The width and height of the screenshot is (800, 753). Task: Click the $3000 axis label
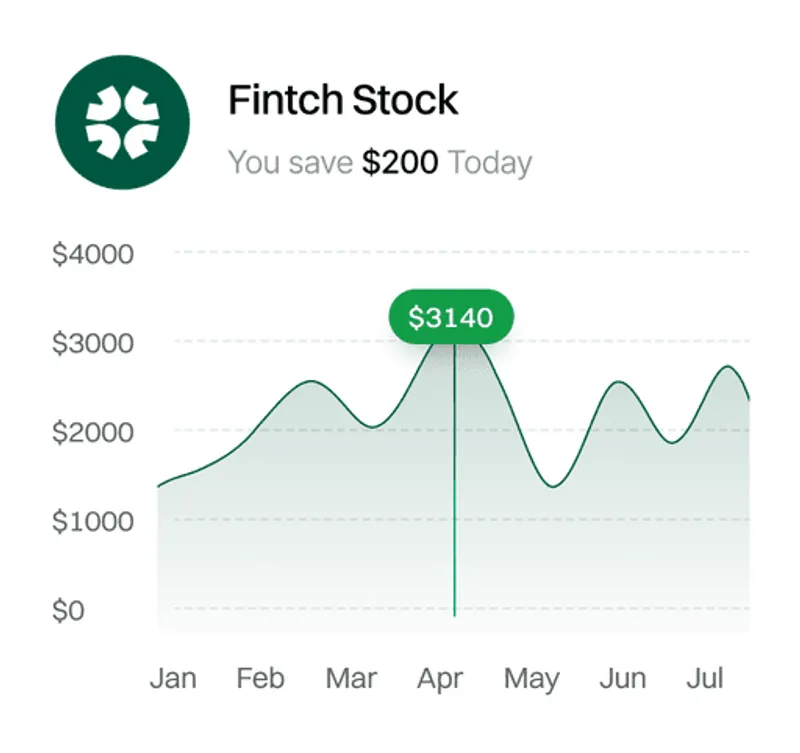93,343
